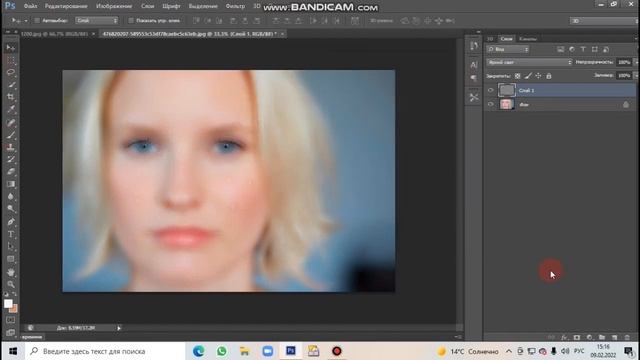Toggle visibility eye of Слой 1 layer
Screen dimensions: 640x360
tap(491, 91)
